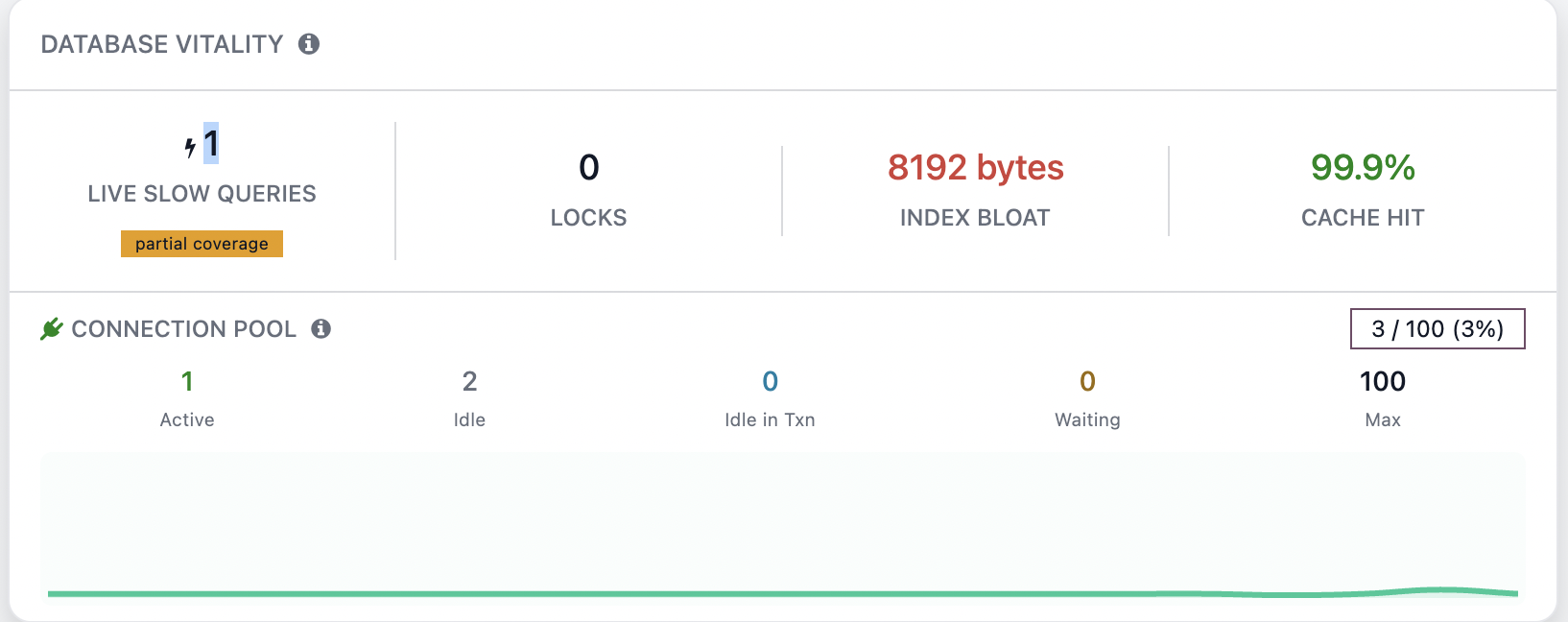
Task: Click the Max label
Action: click(1383, 419)
